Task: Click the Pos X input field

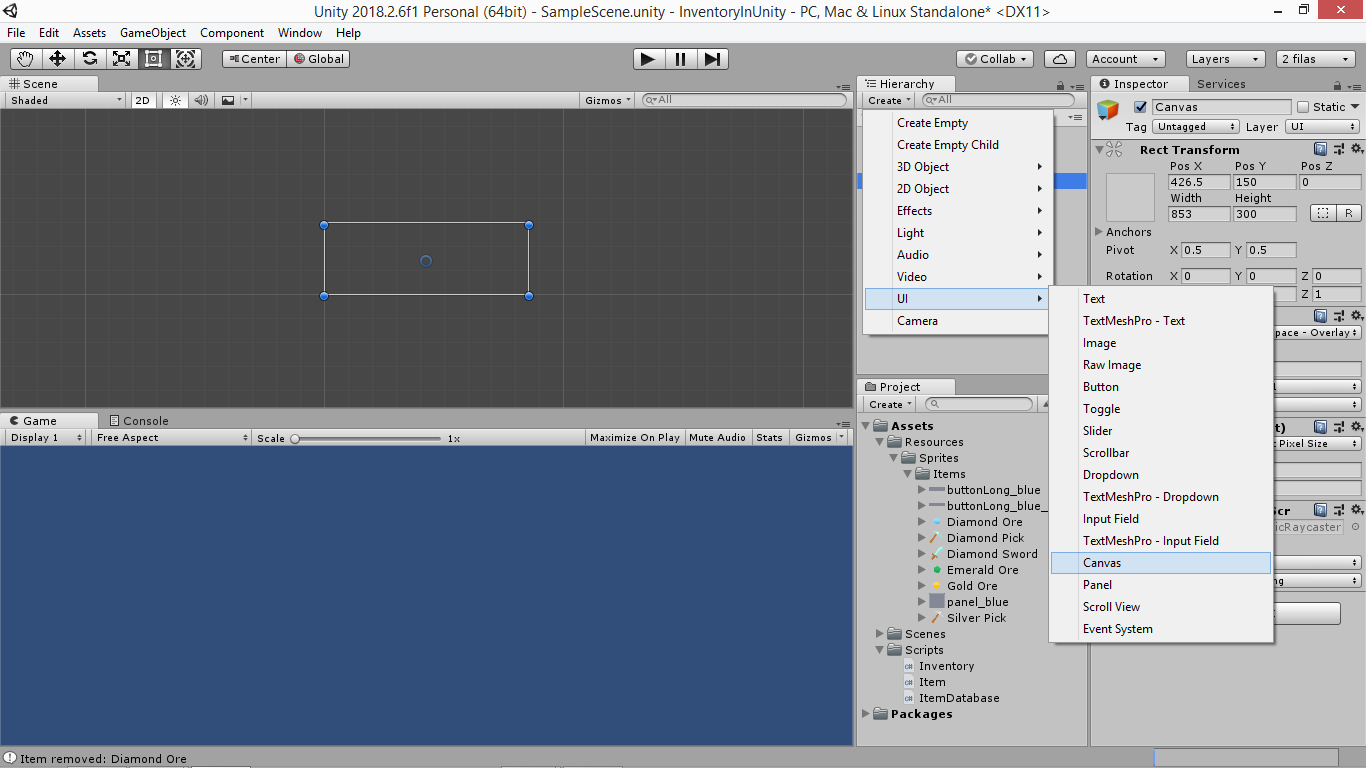Action: pos(1199,182)
